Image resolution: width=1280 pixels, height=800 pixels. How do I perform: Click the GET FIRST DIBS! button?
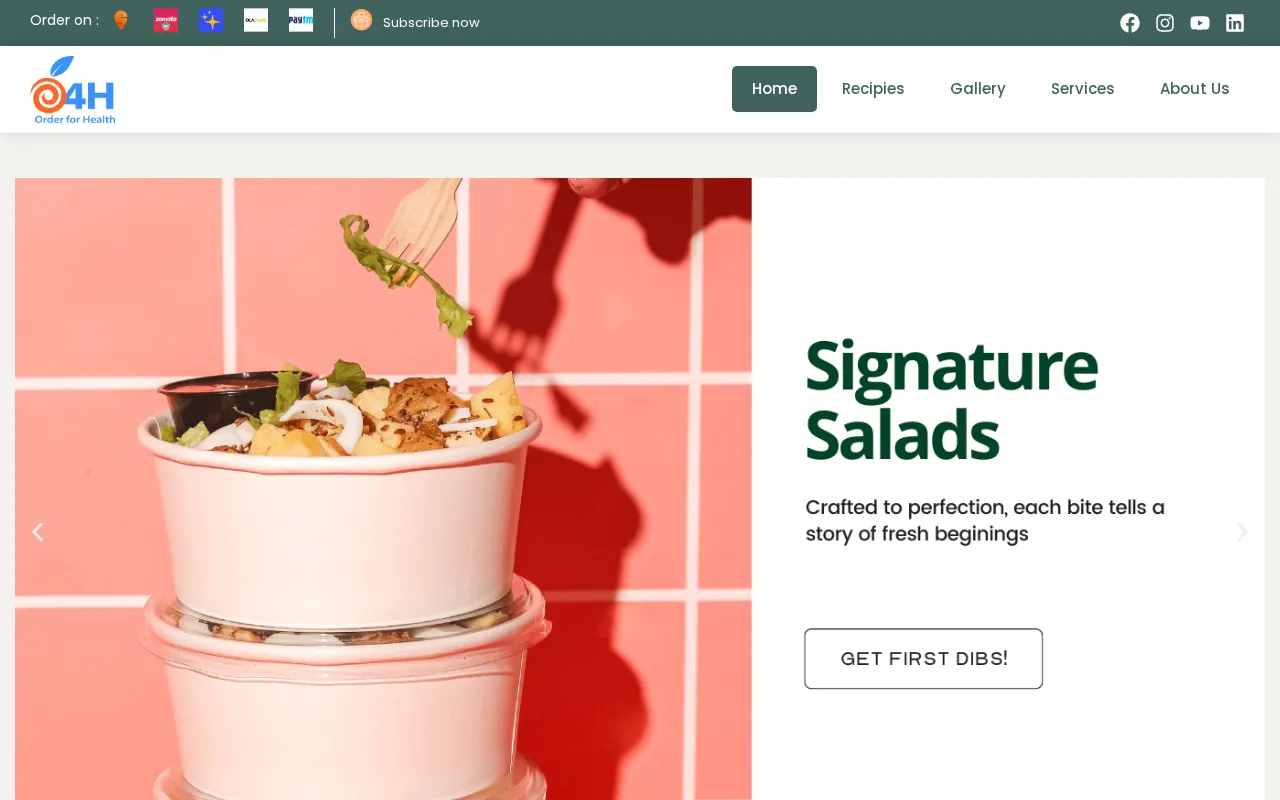(x=924, y=659)
